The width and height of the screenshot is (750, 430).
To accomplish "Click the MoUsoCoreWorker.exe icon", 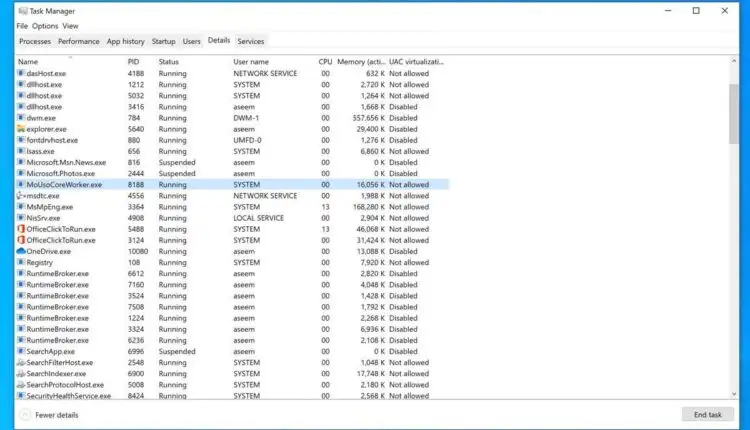I will (x=21, y=184).
